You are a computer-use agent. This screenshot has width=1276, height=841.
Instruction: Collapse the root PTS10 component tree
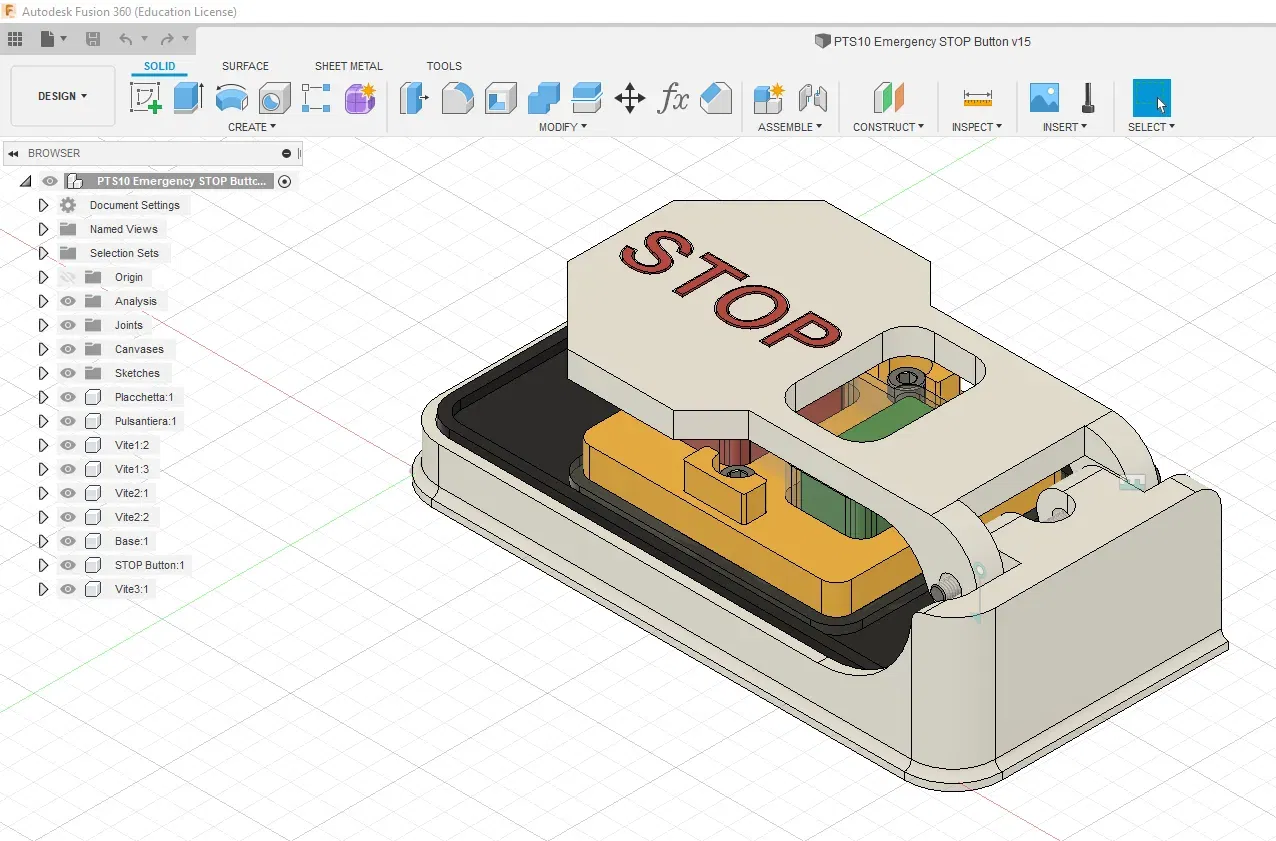[x=25, y=181]
